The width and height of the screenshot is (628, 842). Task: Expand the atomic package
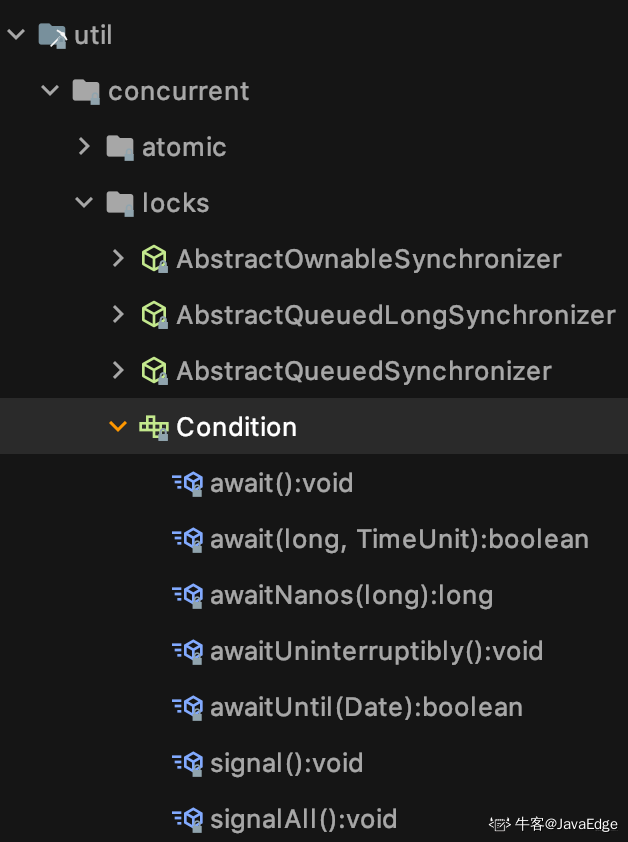click(84, 146)
